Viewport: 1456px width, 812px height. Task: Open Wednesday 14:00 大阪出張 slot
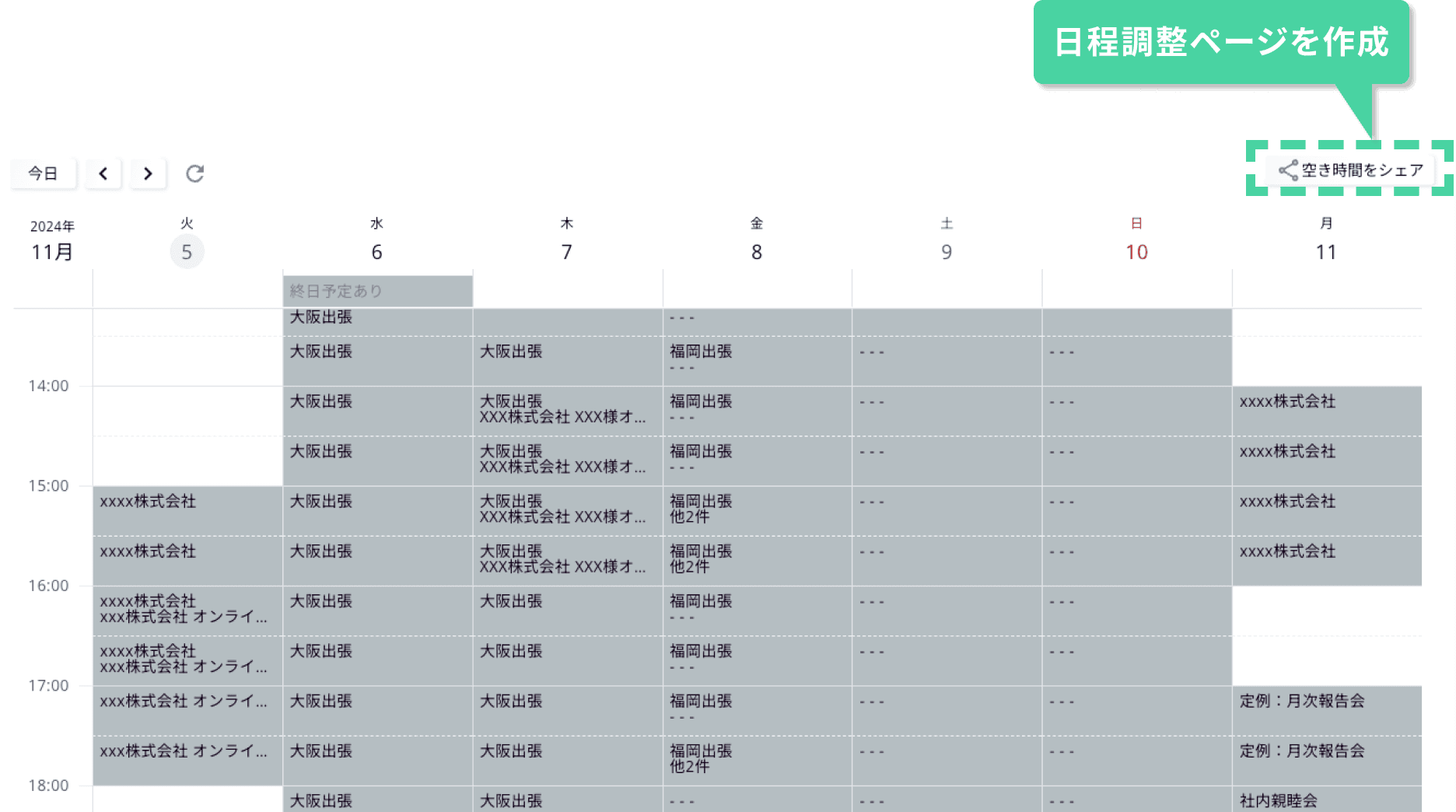click(x=377, y=411)
